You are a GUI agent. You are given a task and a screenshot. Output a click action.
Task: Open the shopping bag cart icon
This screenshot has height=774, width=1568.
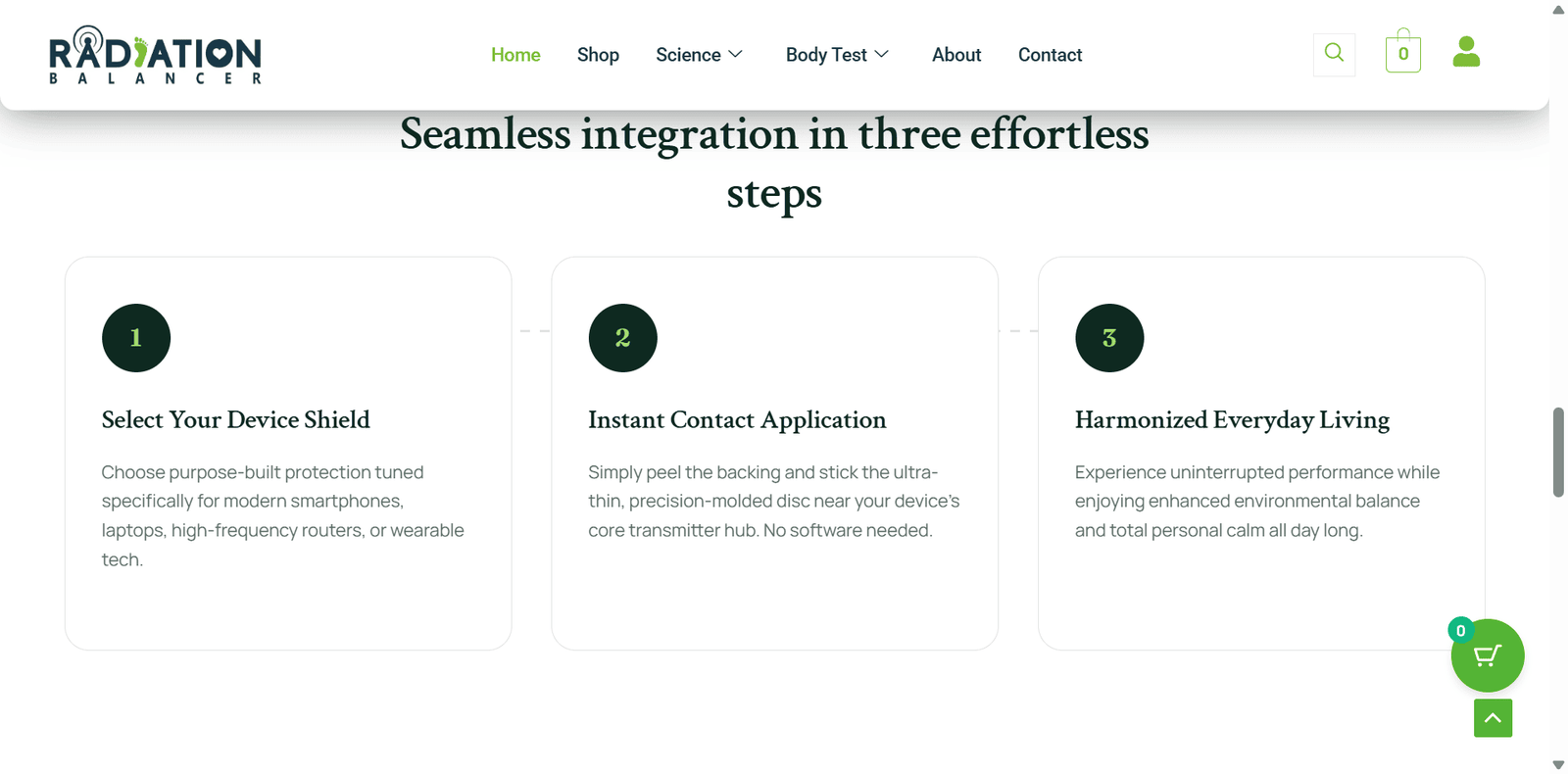click(x=1403, y=51)
